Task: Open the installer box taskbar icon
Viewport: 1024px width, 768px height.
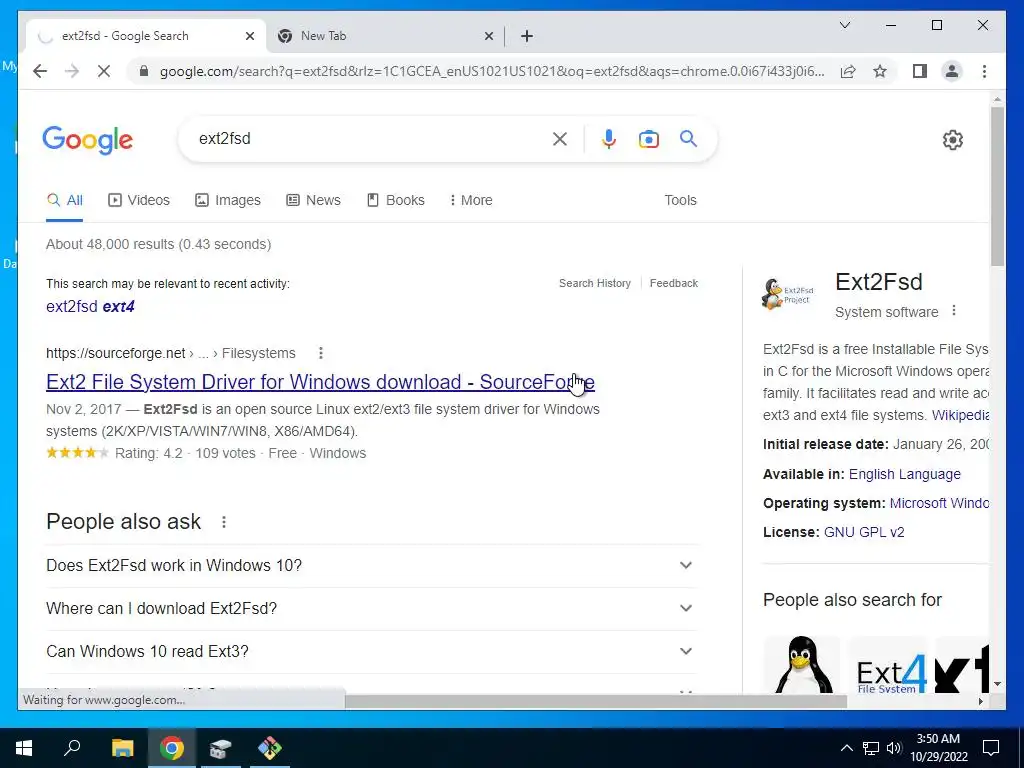Action: (x=220, y=748)
